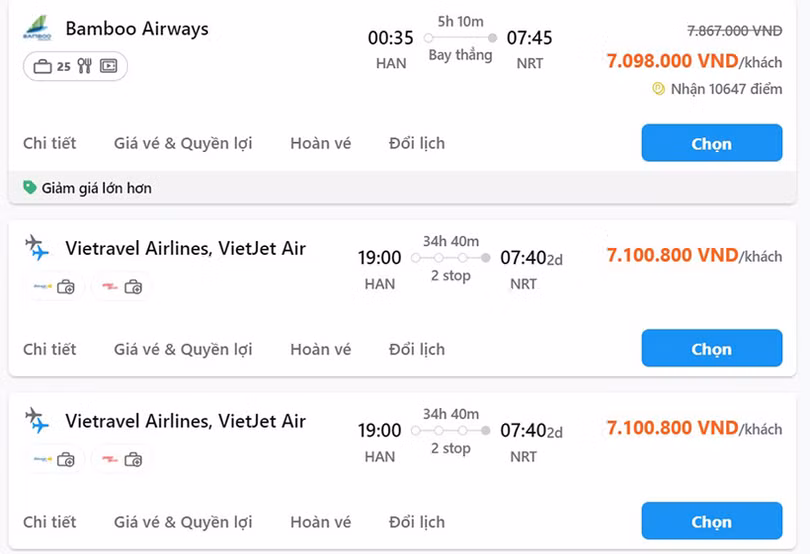Click the Bamboo Airways logo
The image size is (810, 554).
(37, 28)
